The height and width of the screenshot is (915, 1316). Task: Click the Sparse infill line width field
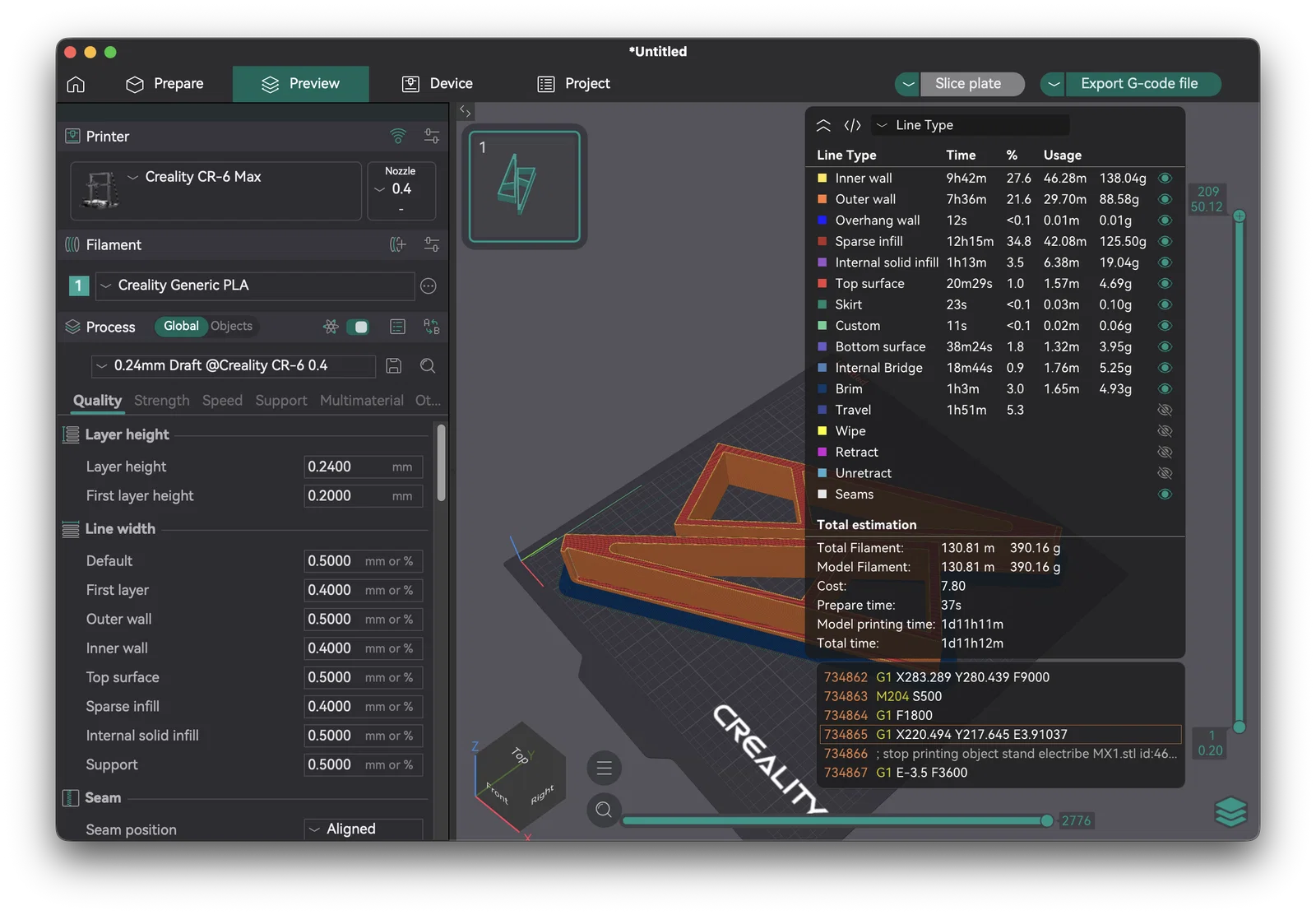(x=364, y=707)
